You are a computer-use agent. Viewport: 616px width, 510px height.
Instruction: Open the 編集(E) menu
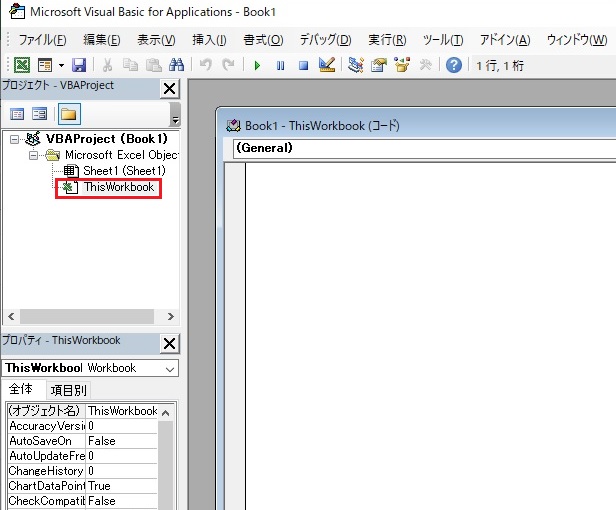pos(102,40)
